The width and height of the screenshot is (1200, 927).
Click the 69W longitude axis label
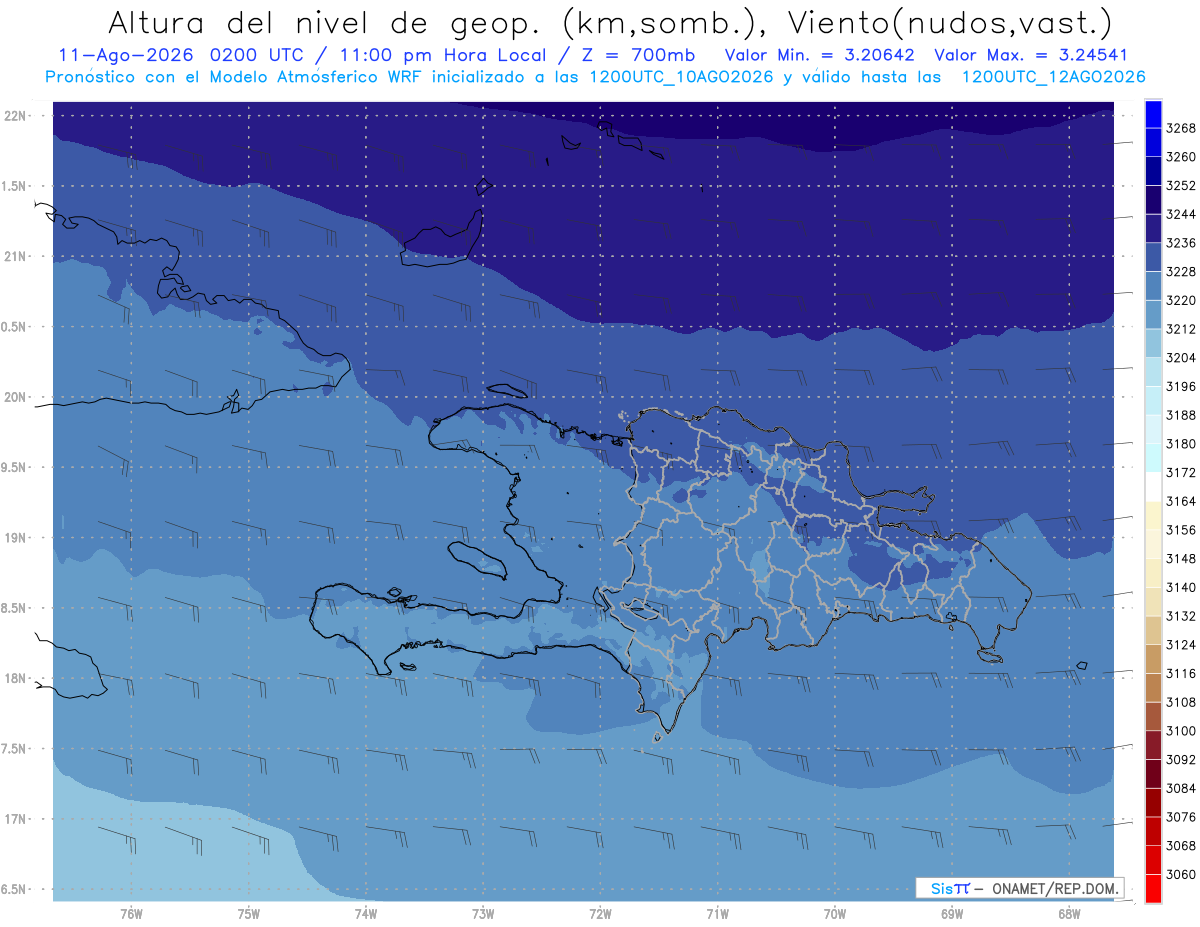(952, 914)
